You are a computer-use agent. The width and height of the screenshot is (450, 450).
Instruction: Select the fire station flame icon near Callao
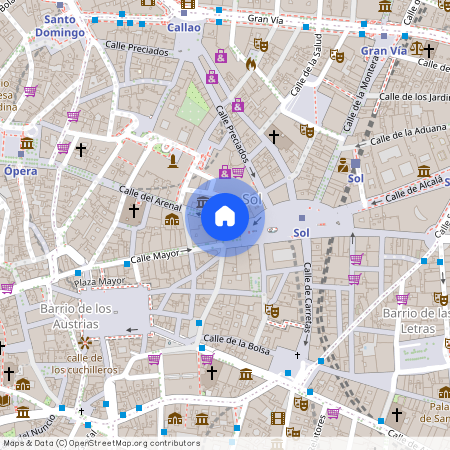251,63
